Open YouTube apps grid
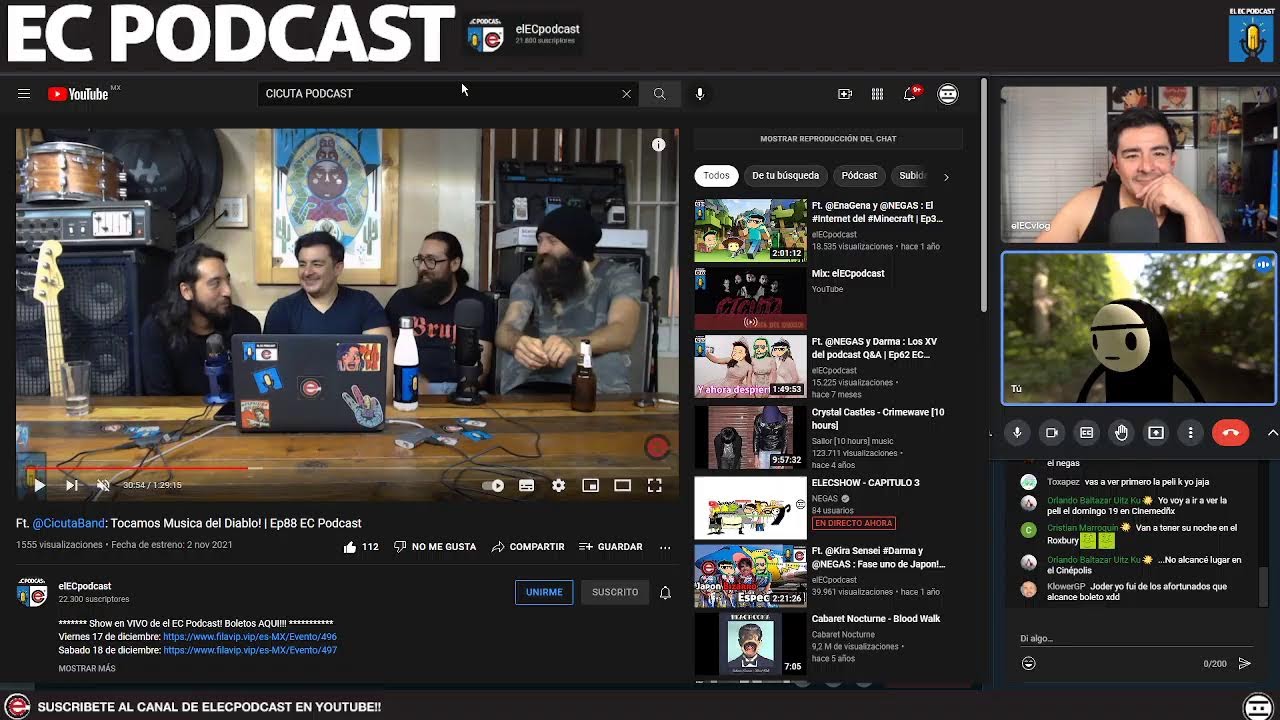1280x720 pixels. coord(877,94)
